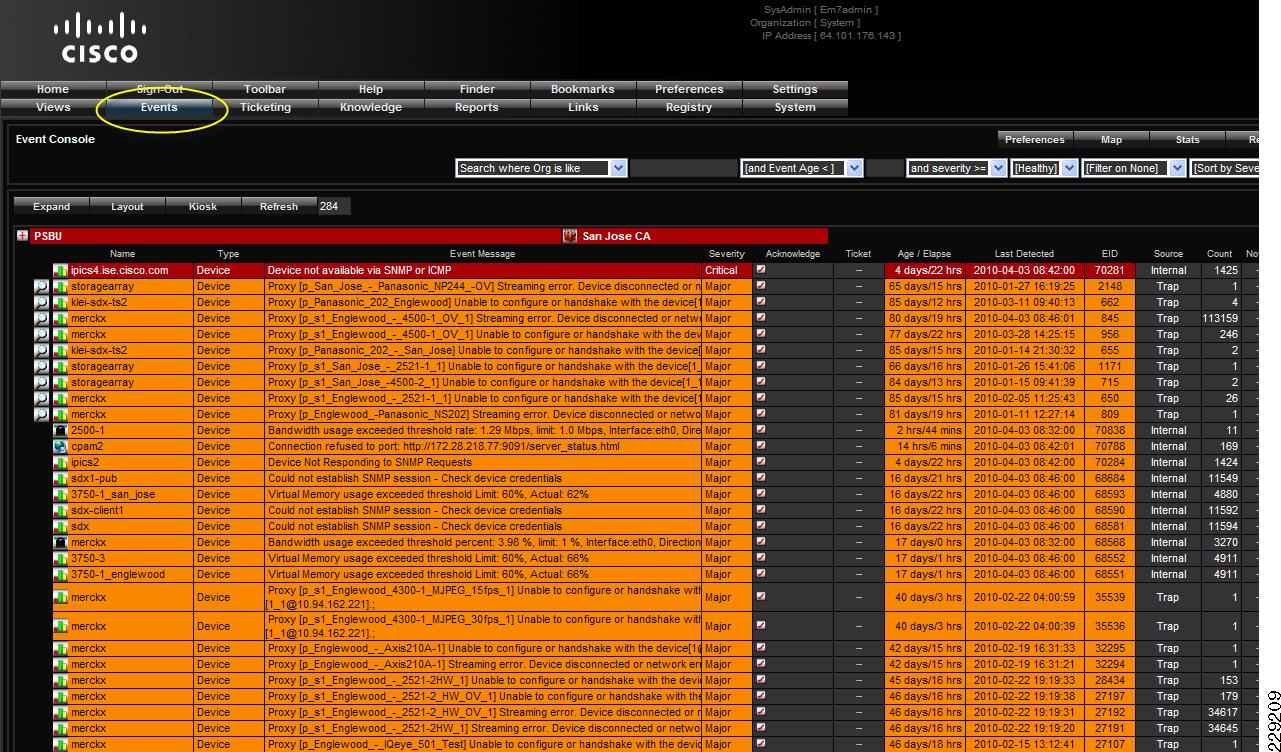Viewport: 1281px width, 752px height.
Task: Acknowledge the storagearray event EID 2148
Action: pyautogui.click(x=761, y=285)
